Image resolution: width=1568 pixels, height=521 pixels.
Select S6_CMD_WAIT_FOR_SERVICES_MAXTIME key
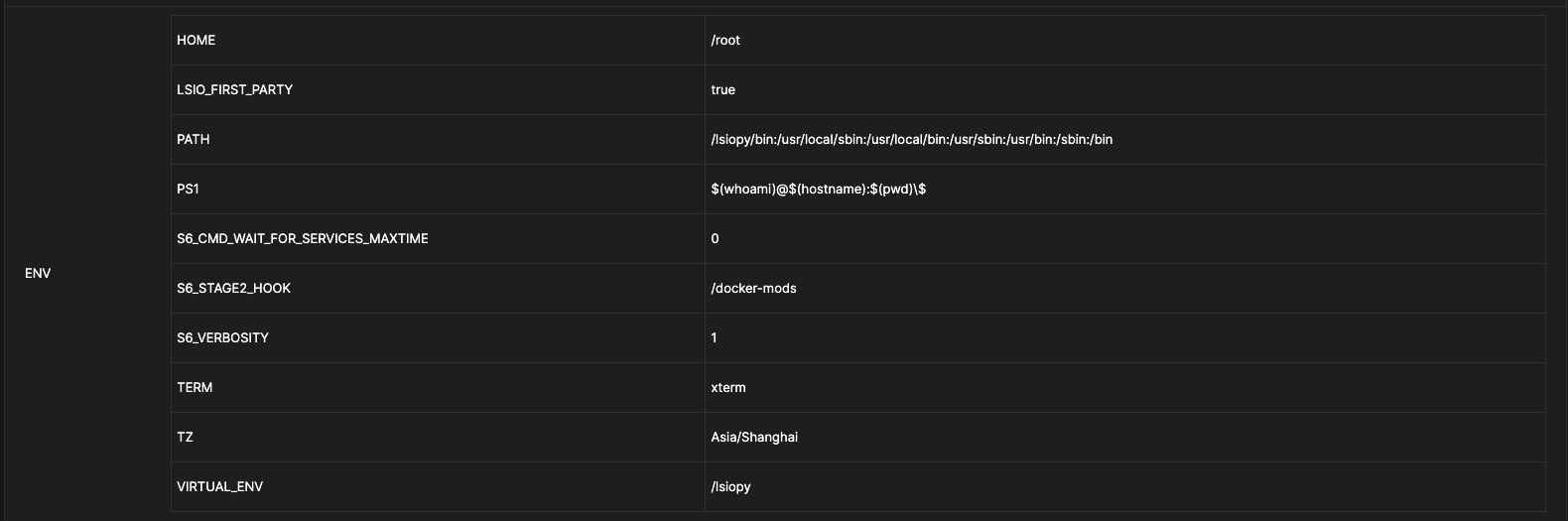(x=303, y=239)
